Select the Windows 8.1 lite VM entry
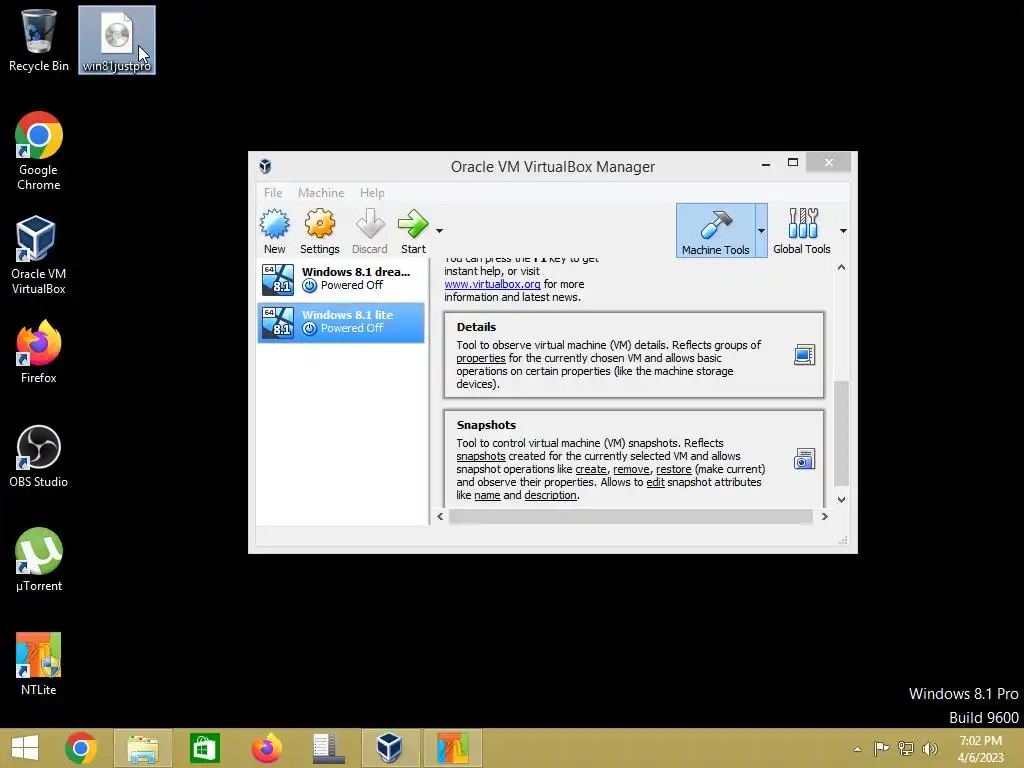1024x768 pixels. click(341, 322)
